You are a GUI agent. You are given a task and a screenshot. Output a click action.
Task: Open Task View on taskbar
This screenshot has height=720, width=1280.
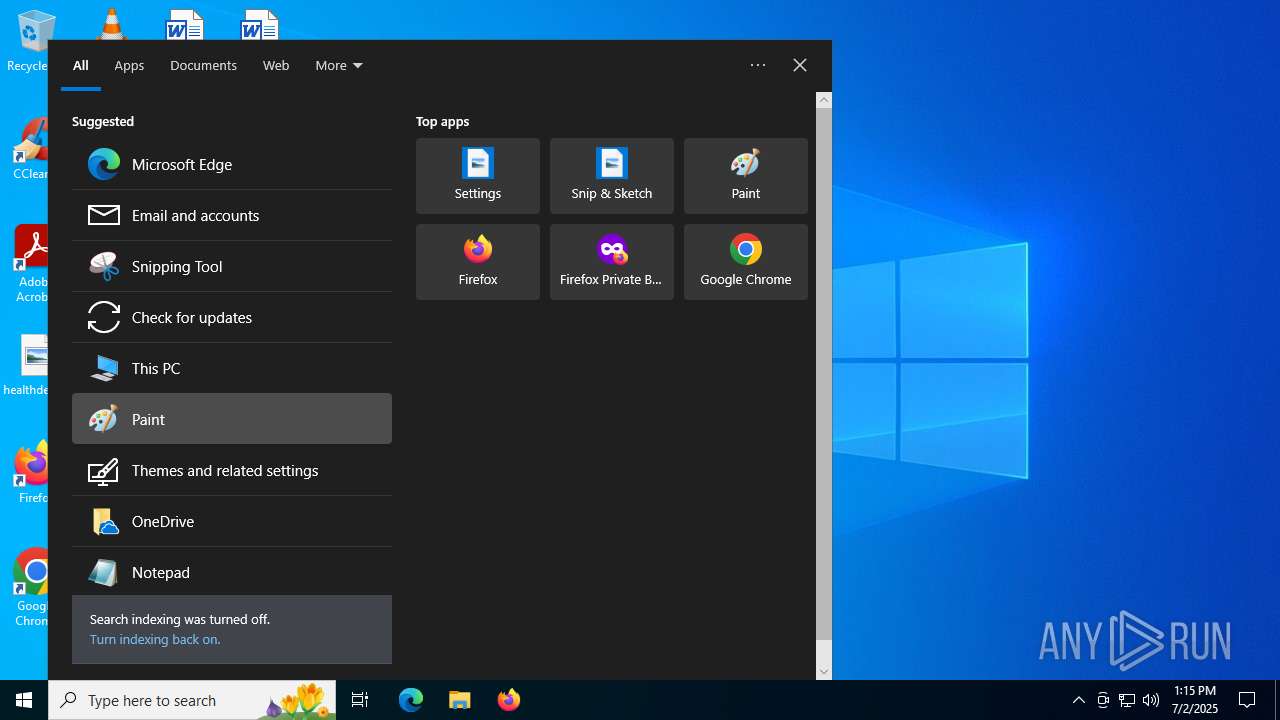click(x=360, y=700)
